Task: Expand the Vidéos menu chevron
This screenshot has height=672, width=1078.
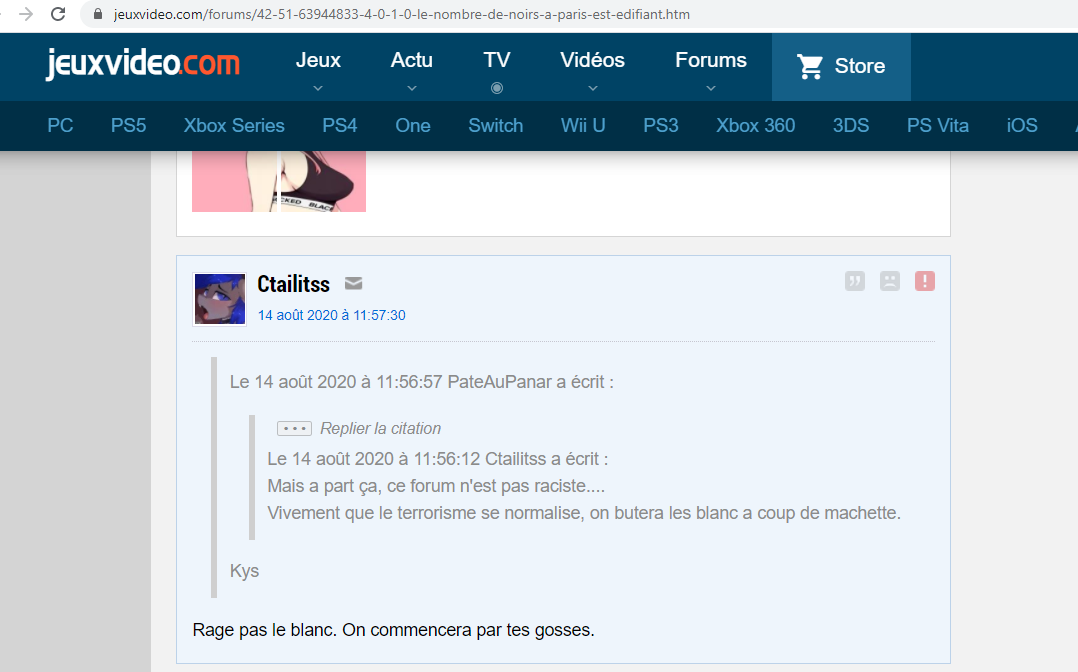Action: 593,88
